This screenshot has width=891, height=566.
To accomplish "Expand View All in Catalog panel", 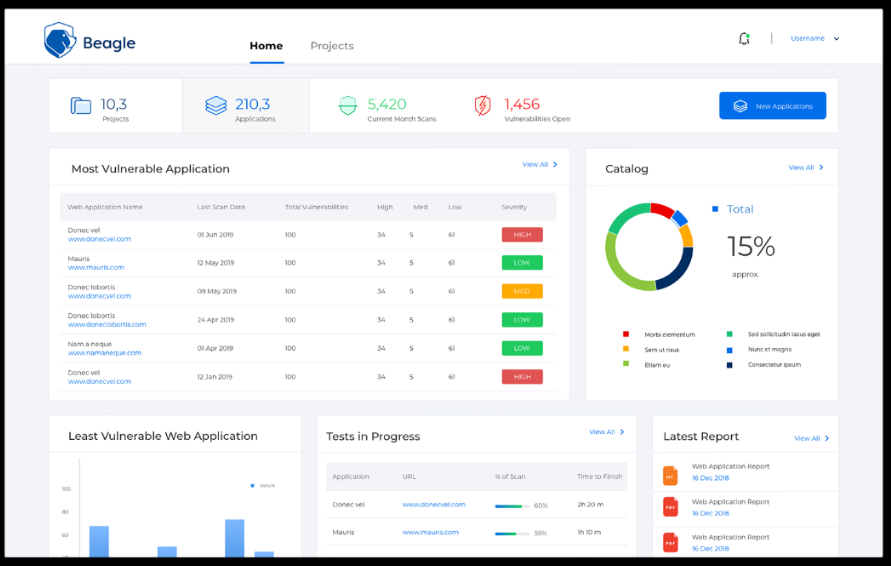I will coord(805,168).
